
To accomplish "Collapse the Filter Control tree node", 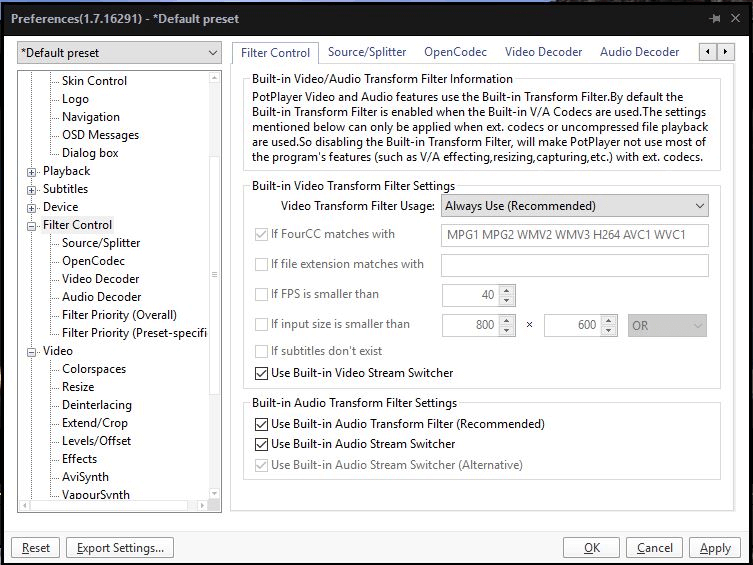I will [x=32, y=226].
